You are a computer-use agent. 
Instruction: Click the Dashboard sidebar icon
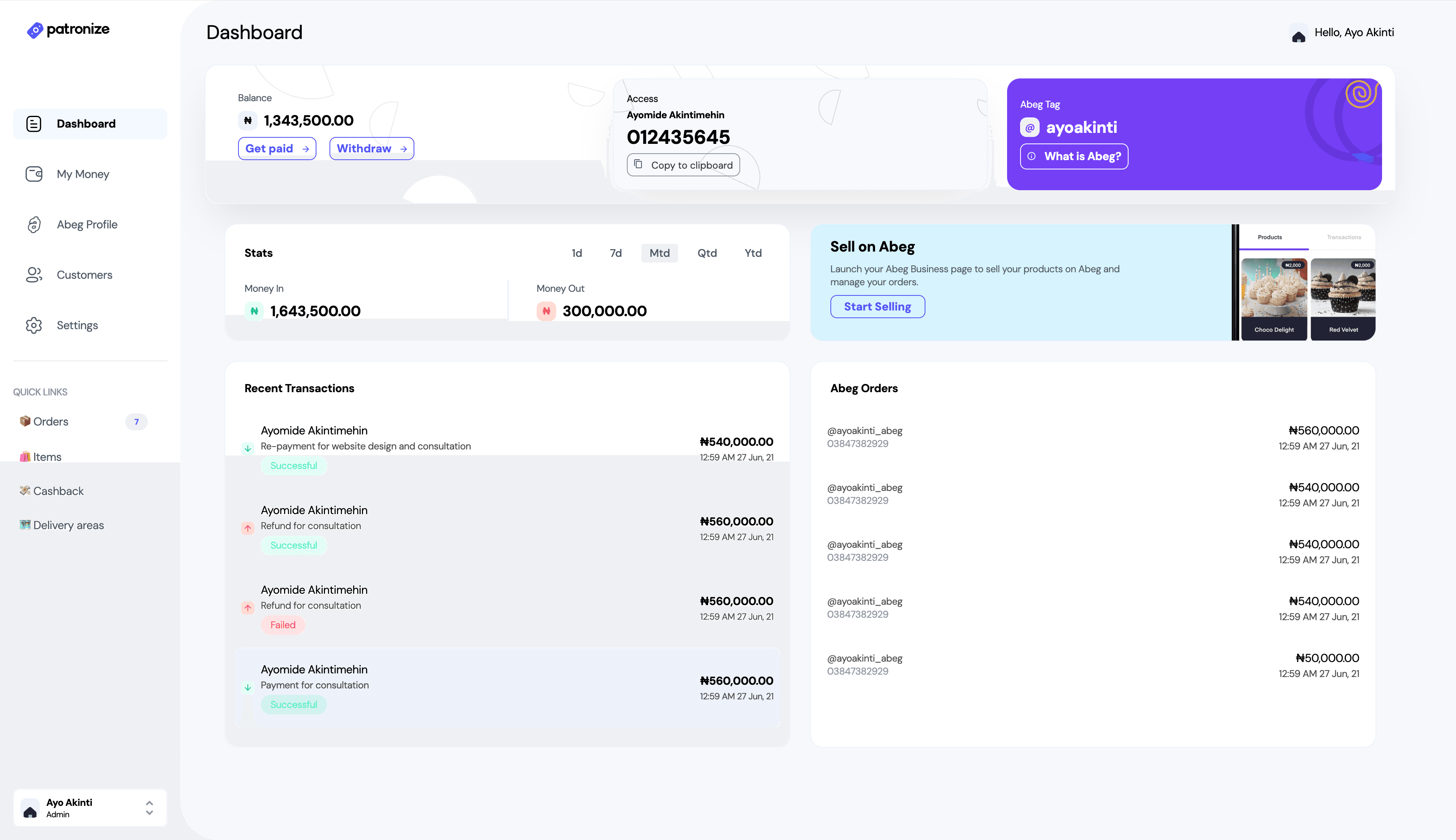click(x=33, y=124)
